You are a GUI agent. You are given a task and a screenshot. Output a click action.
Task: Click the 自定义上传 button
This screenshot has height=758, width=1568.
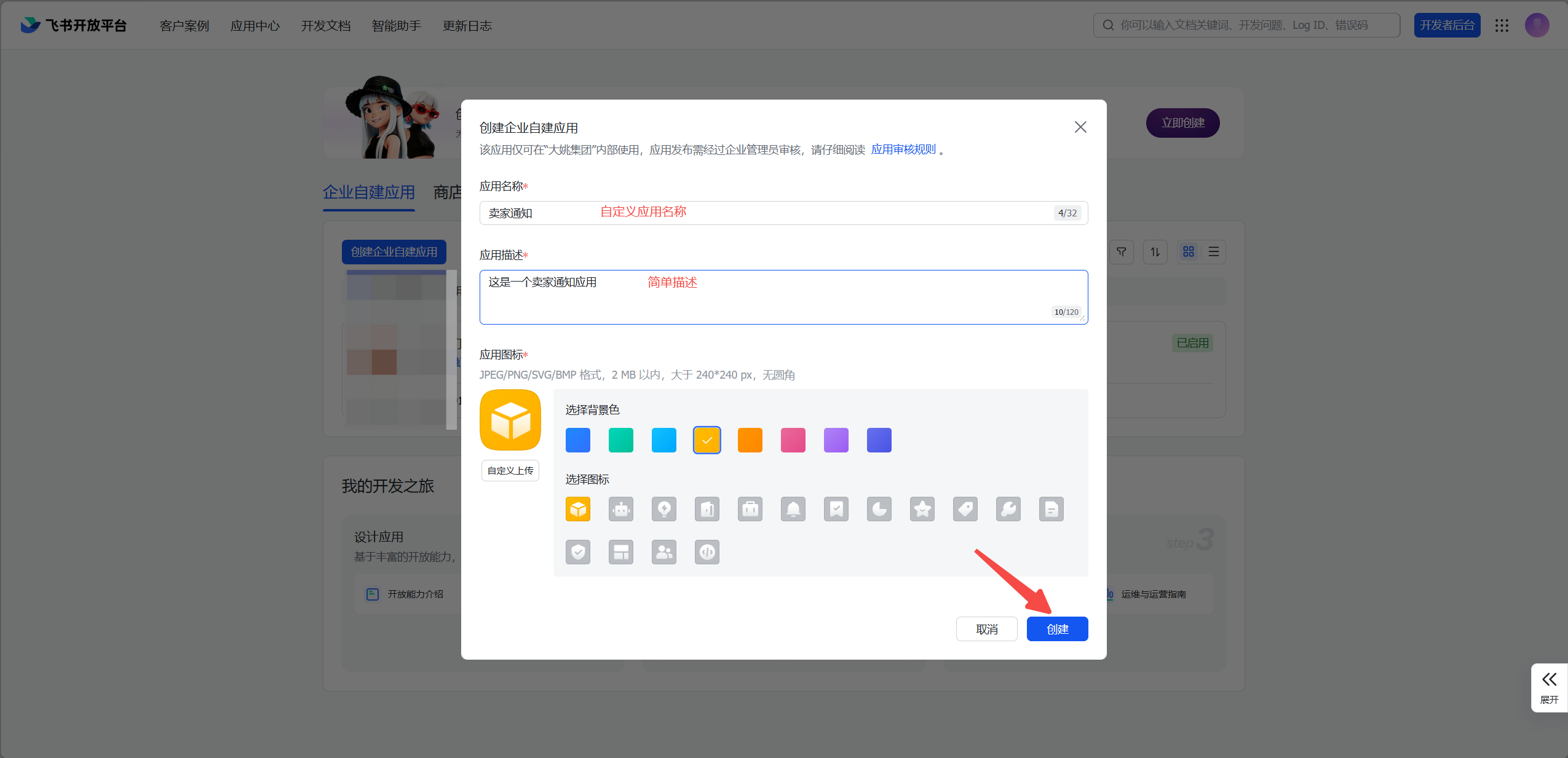pyautogui.click(x=510, y=470)
